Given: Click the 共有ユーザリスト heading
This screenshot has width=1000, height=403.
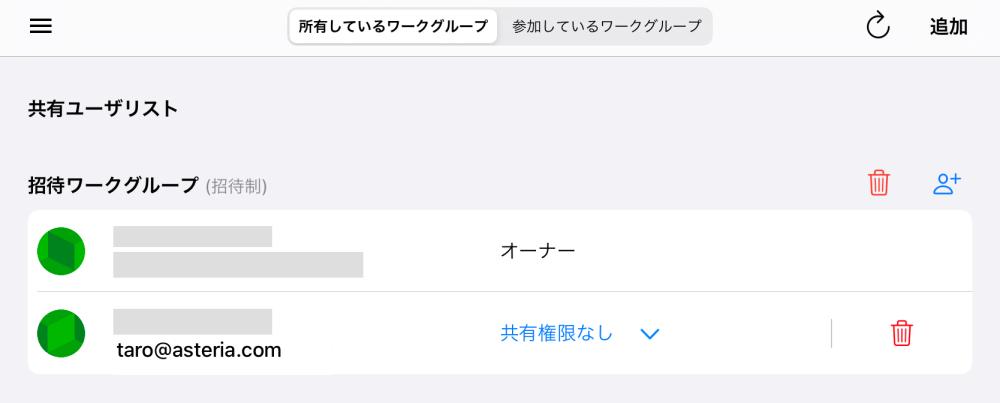Looking at the screenshot, I should [x=103, y=109].
